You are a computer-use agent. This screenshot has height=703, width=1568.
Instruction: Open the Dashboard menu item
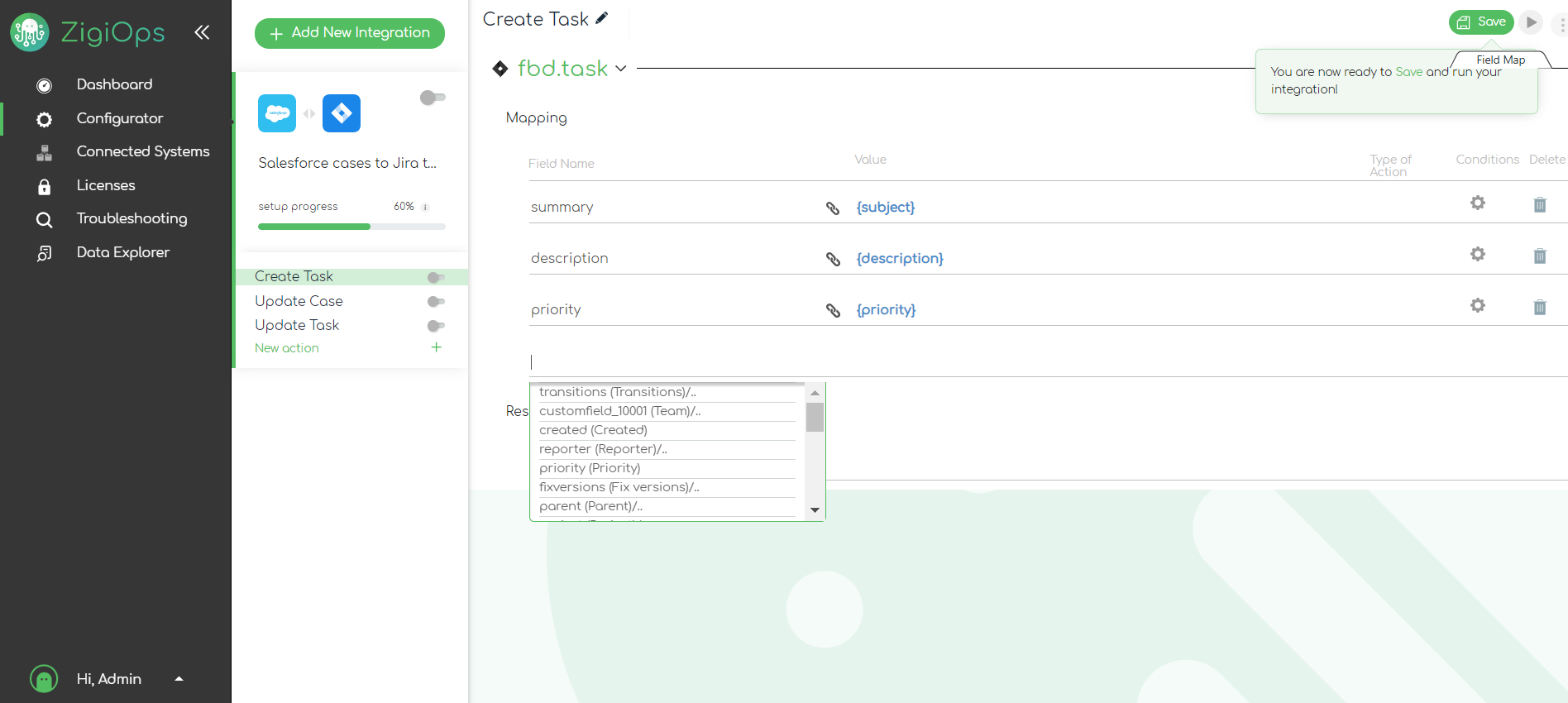[114, 84]
